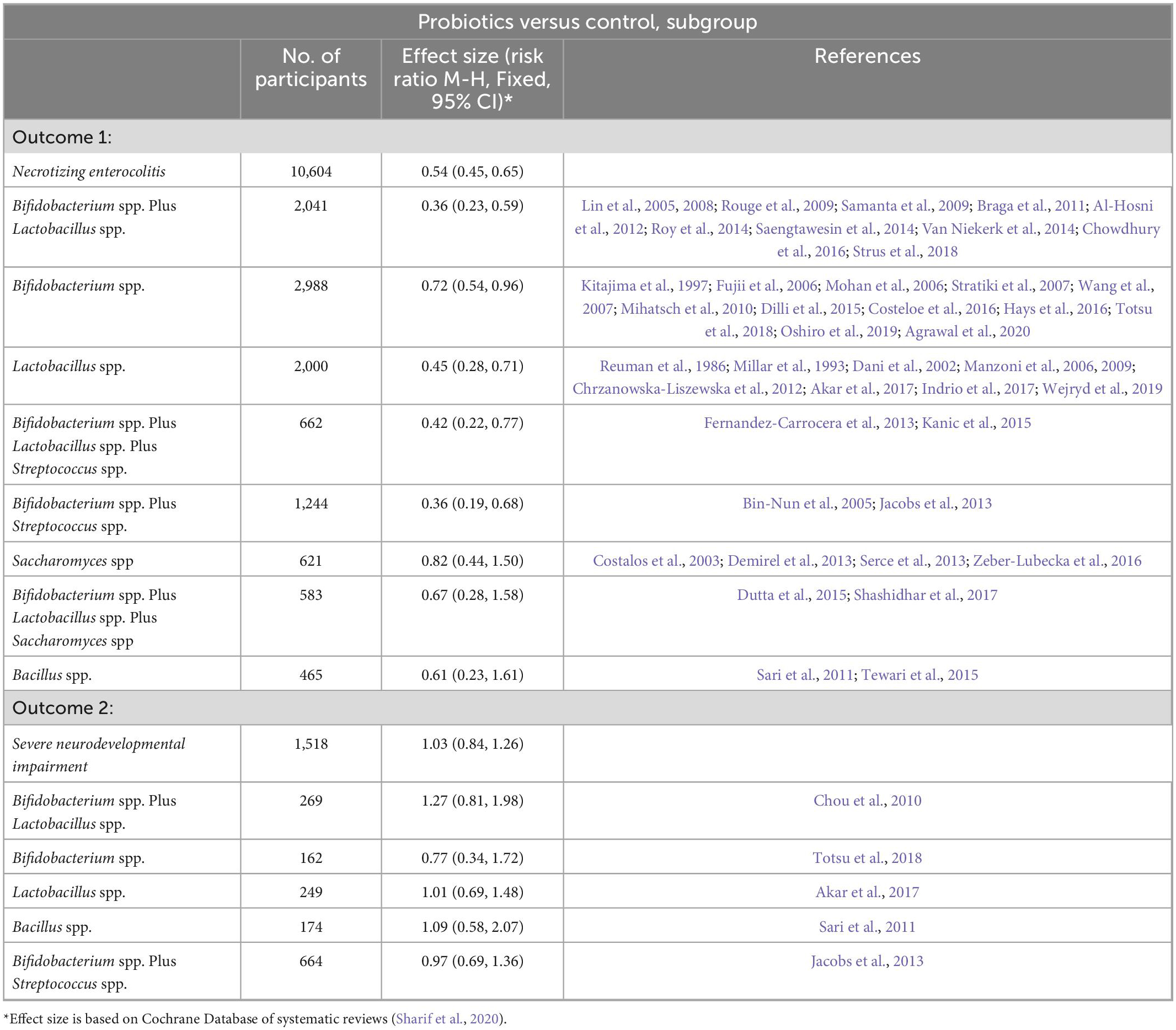This screenshot has height=1030, width=1176.
Task: Open the Reuman et al., 1986 reference
Action: click(662, 366)
